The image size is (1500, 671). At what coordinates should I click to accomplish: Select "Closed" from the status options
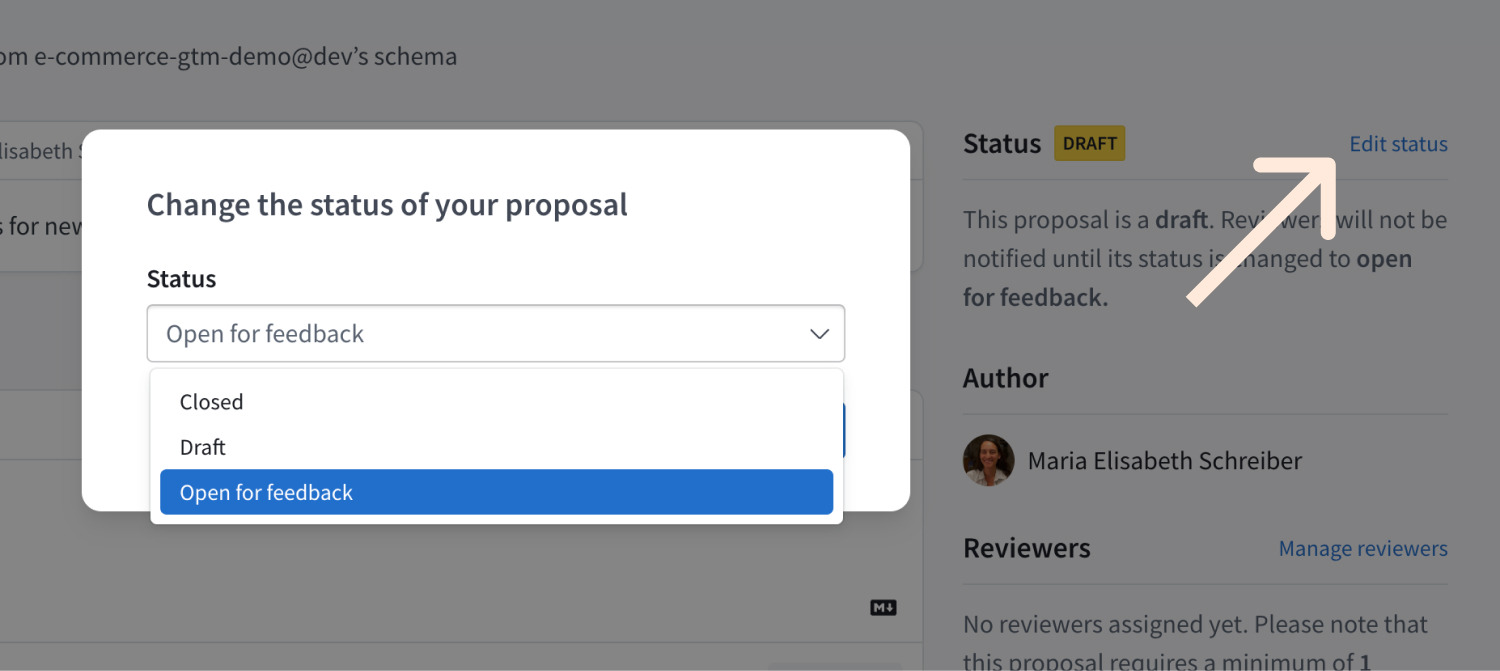(x=211, y=402)
